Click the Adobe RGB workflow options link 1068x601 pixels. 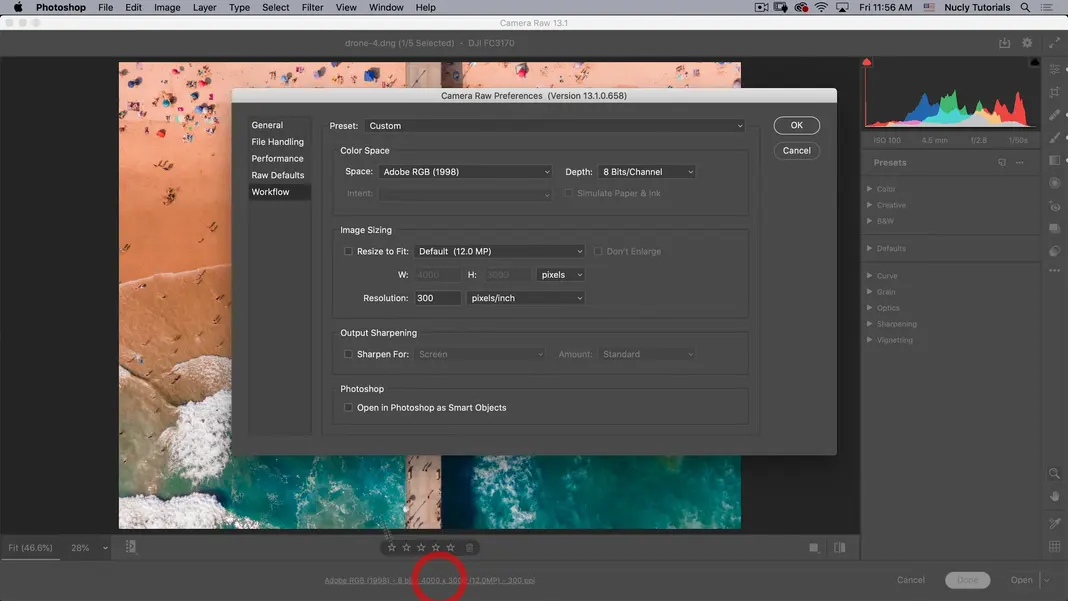coord(430,581)
